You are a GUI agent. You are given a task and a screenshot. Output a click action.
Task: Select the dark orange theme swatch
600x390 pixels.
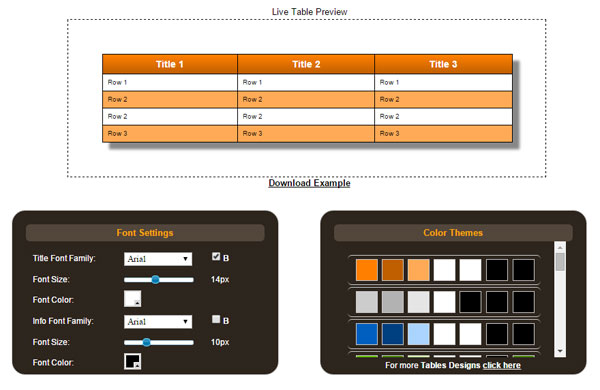click(x=393, y=270)
